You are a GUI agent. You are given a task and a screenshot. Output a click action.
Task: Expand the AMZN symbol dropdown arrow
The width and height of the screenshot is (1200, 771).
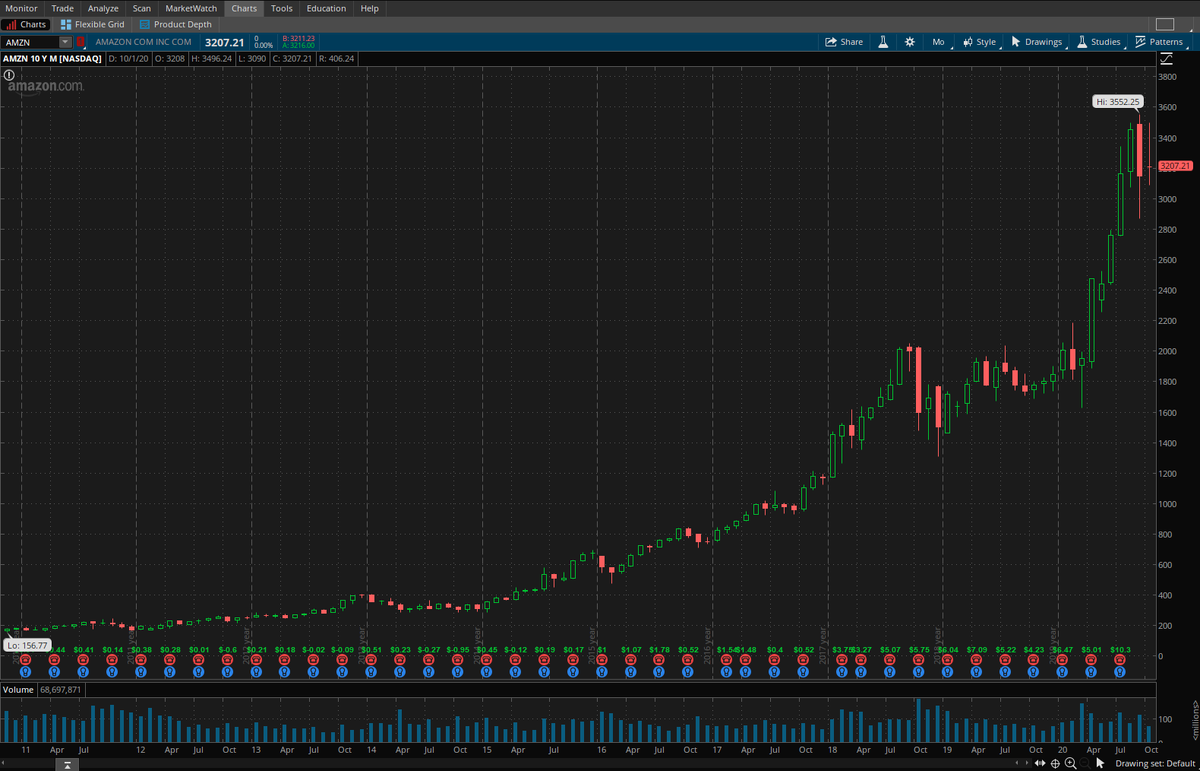tap(65, 42)
